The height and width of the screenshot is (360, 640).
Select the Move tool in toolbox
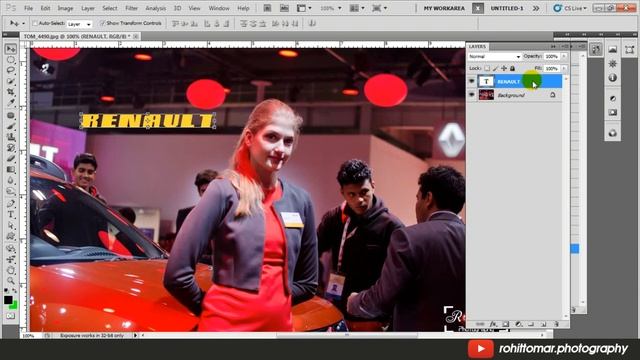point(11,49)
